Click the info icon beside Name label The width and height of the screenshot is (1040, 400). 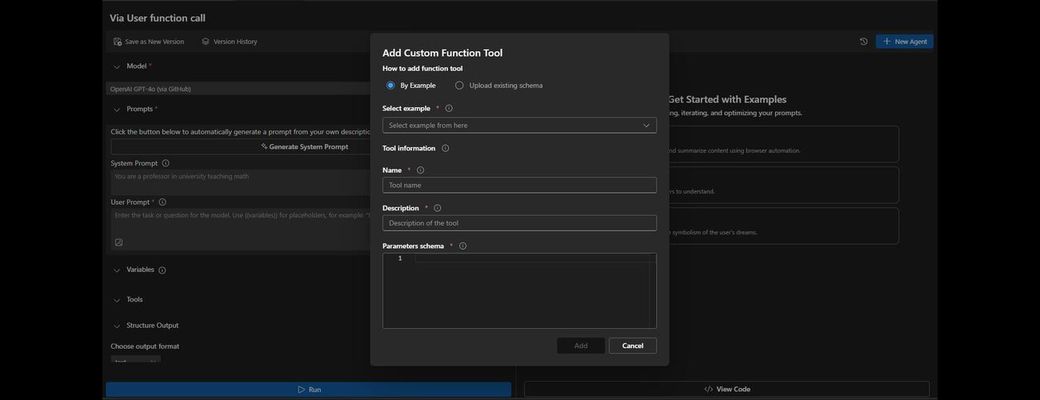click(421, 170)
